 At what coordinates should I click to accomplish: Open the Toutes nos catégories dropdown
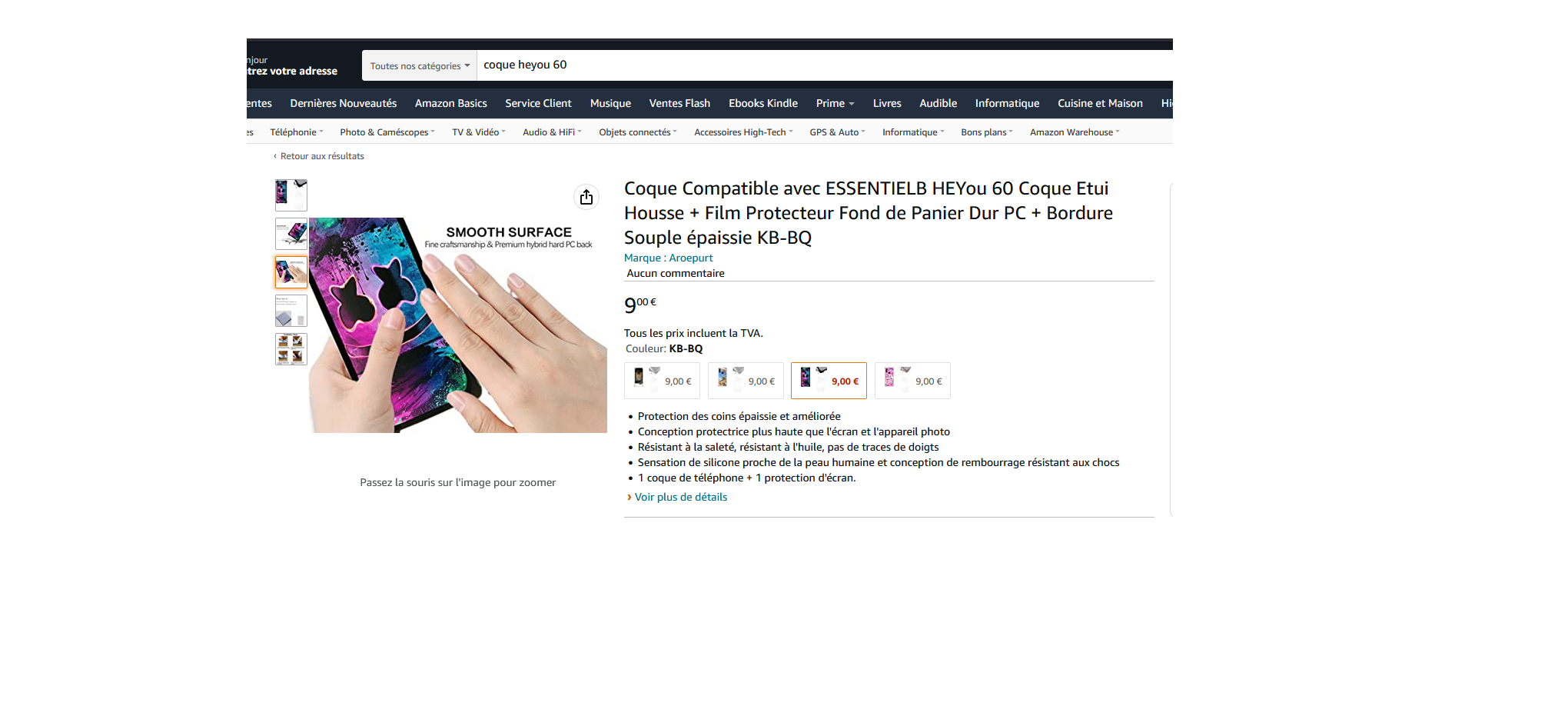click(420, 65)
